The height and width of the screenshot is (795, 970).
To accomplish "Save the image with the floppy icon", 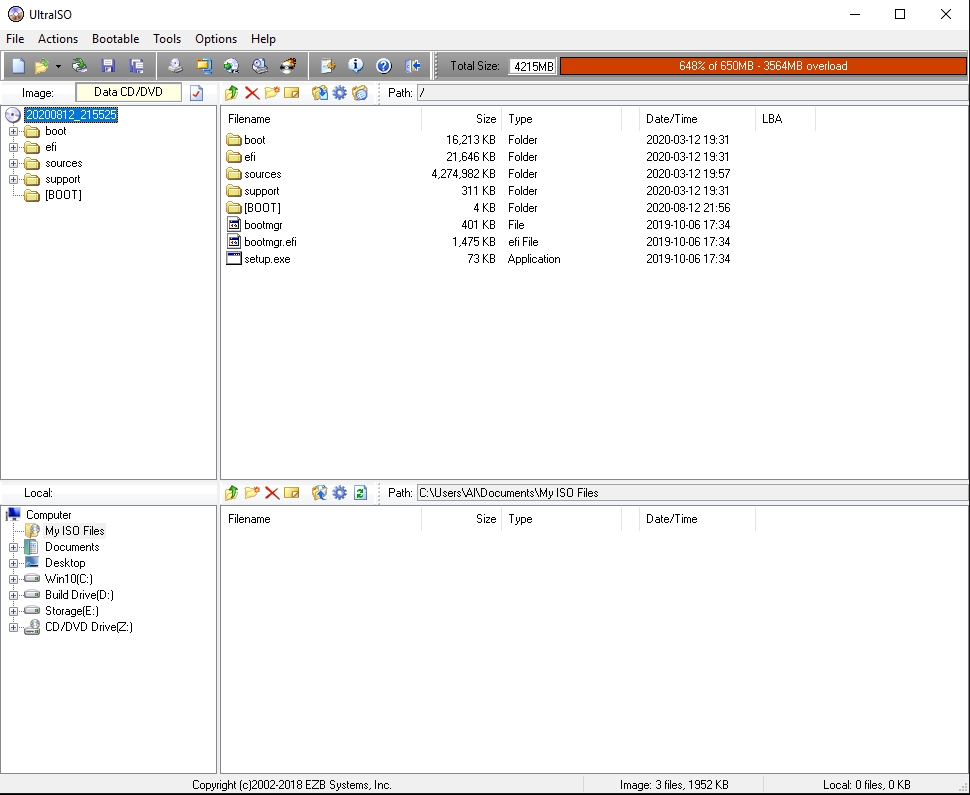I will pos(108,66).
